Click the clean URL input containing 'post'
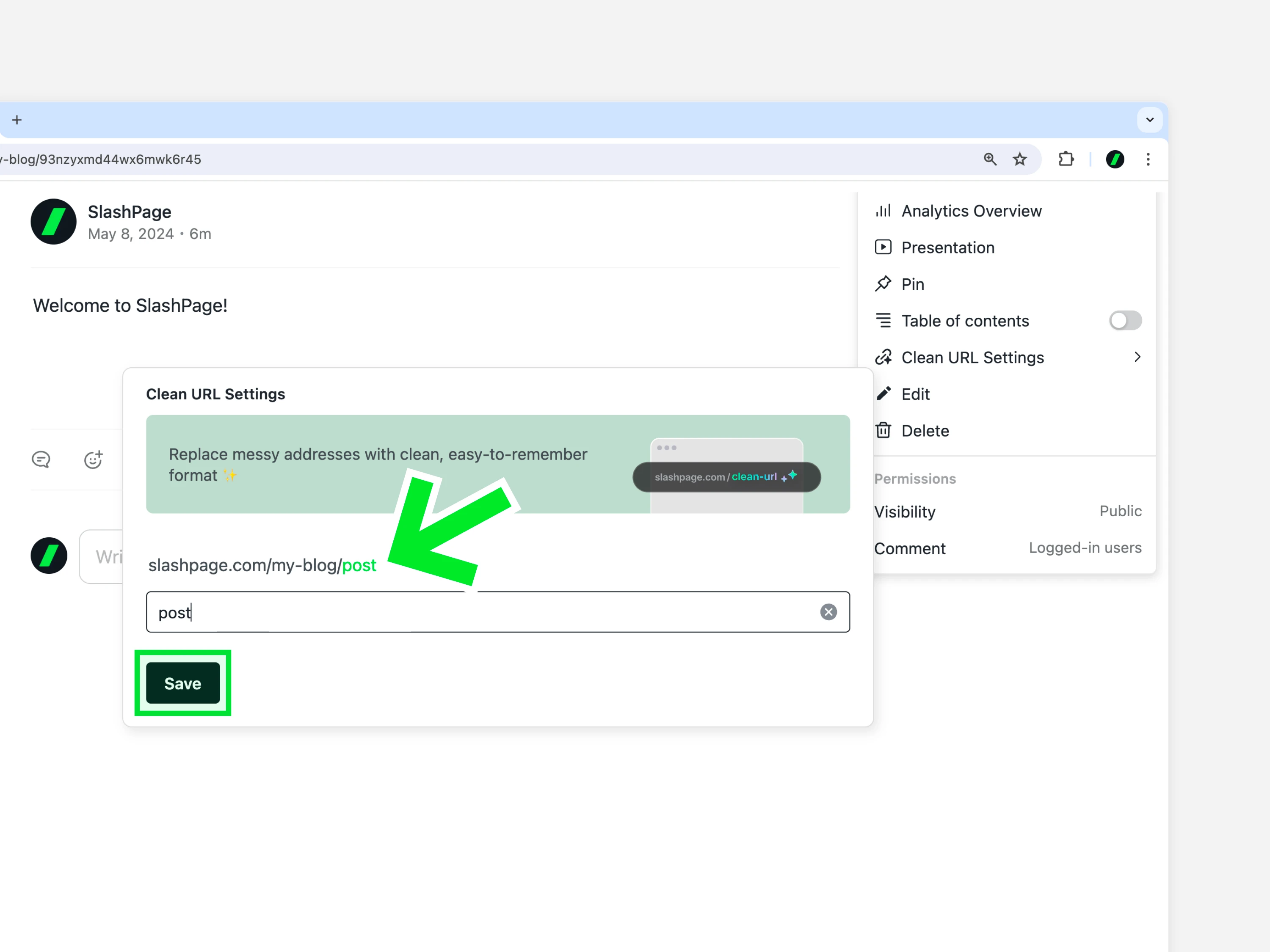Screen dimensions: 1270x952 498,612
